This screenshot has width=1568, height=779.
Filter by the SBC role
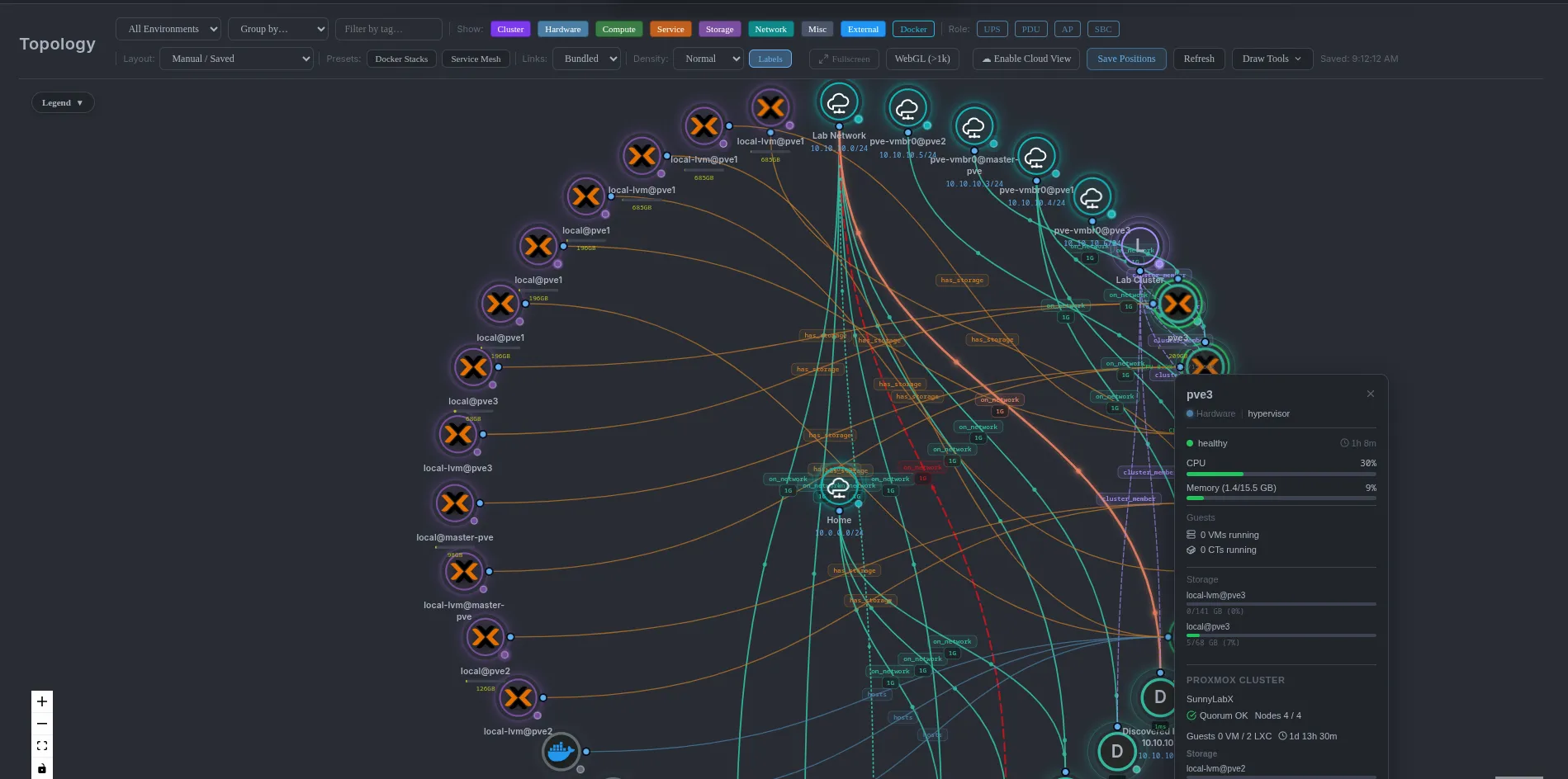point(1103,29)
